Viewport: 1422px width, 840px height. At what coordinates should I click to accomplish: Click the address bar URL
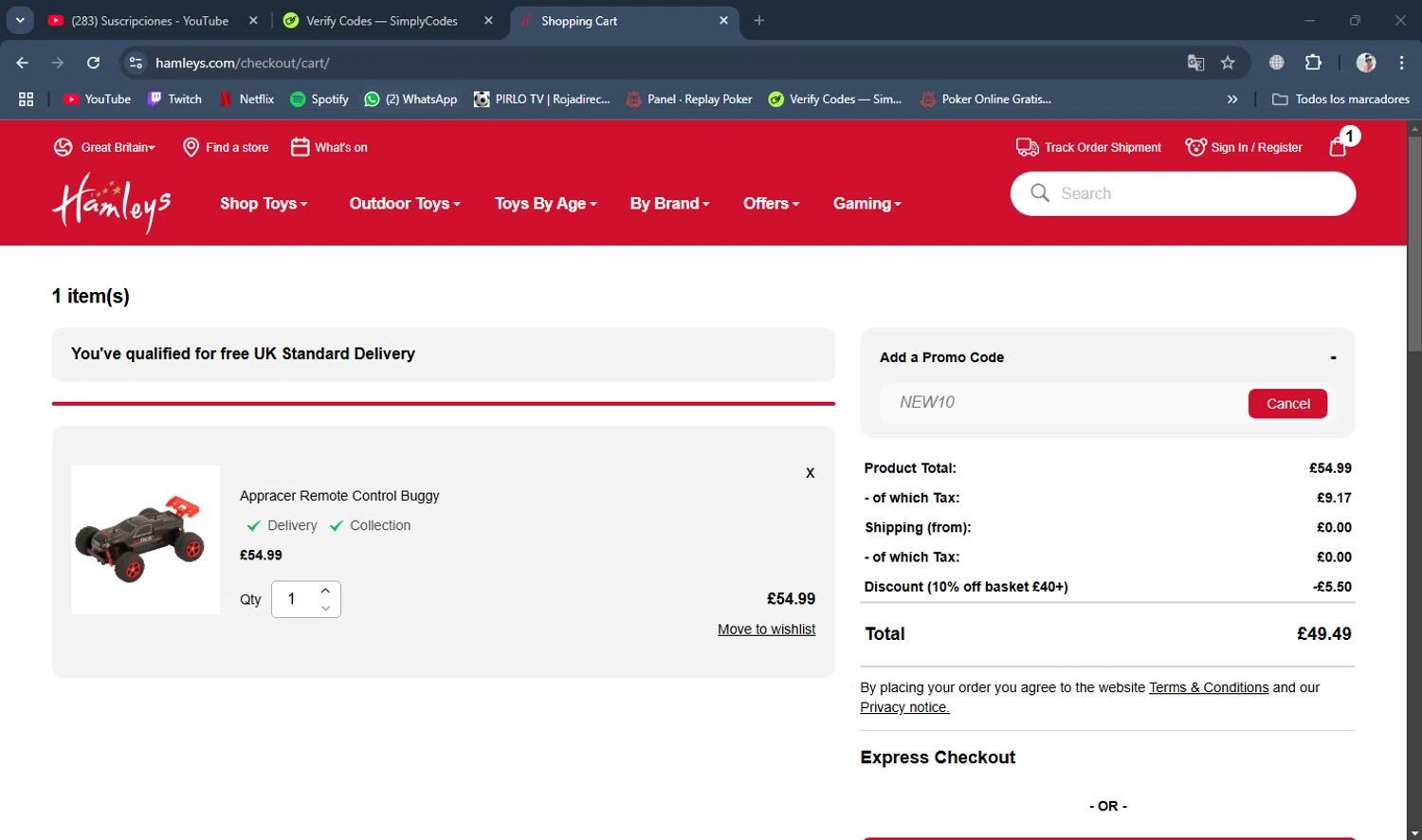(x=243, y=63)
